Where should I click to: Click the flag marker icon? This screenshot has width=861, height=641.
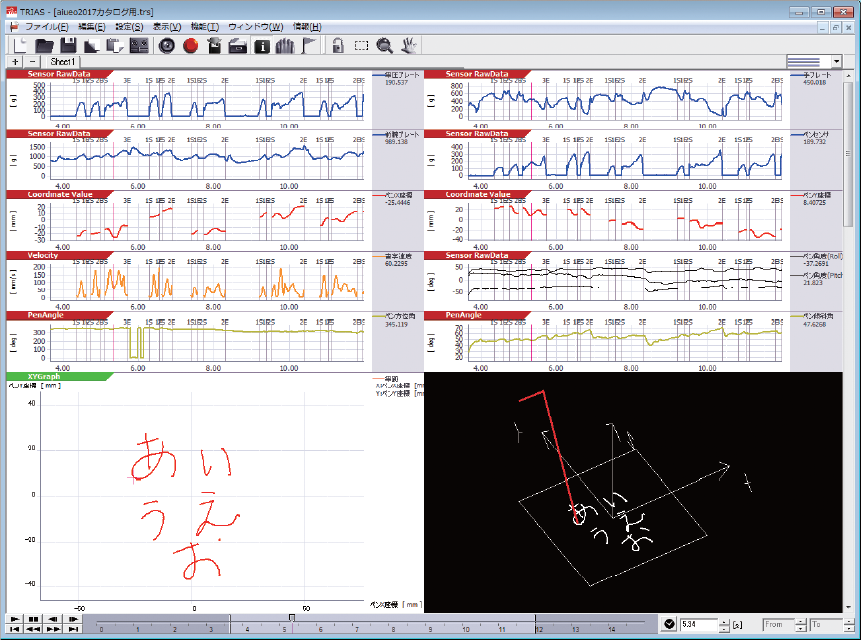(308, 45)
